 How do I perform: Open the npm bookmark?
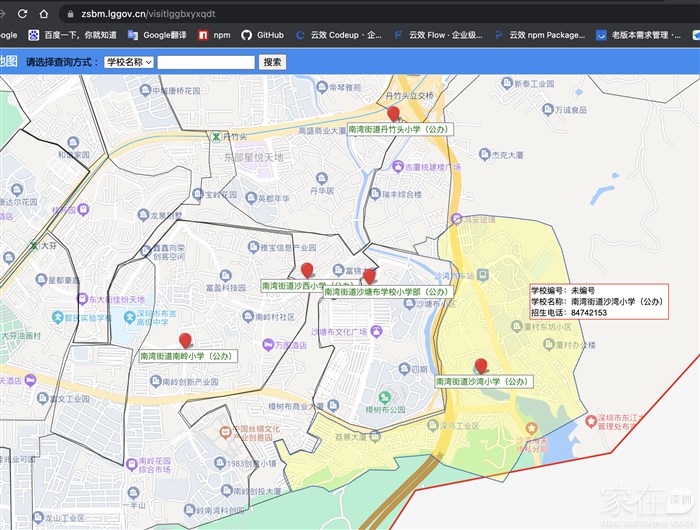(x=213, y=35)
